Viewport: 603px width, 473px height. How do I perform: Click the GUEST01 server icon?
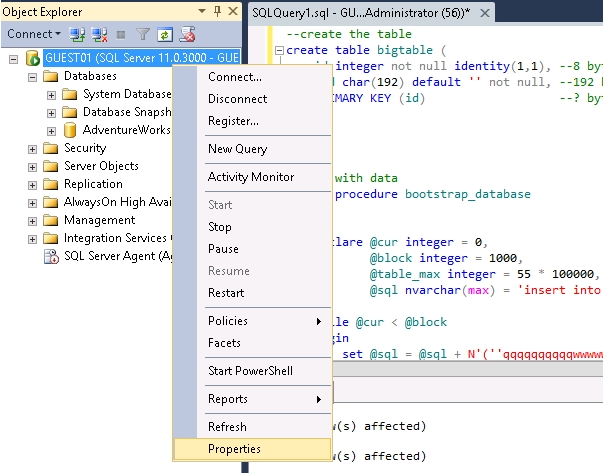pos(32,59)
